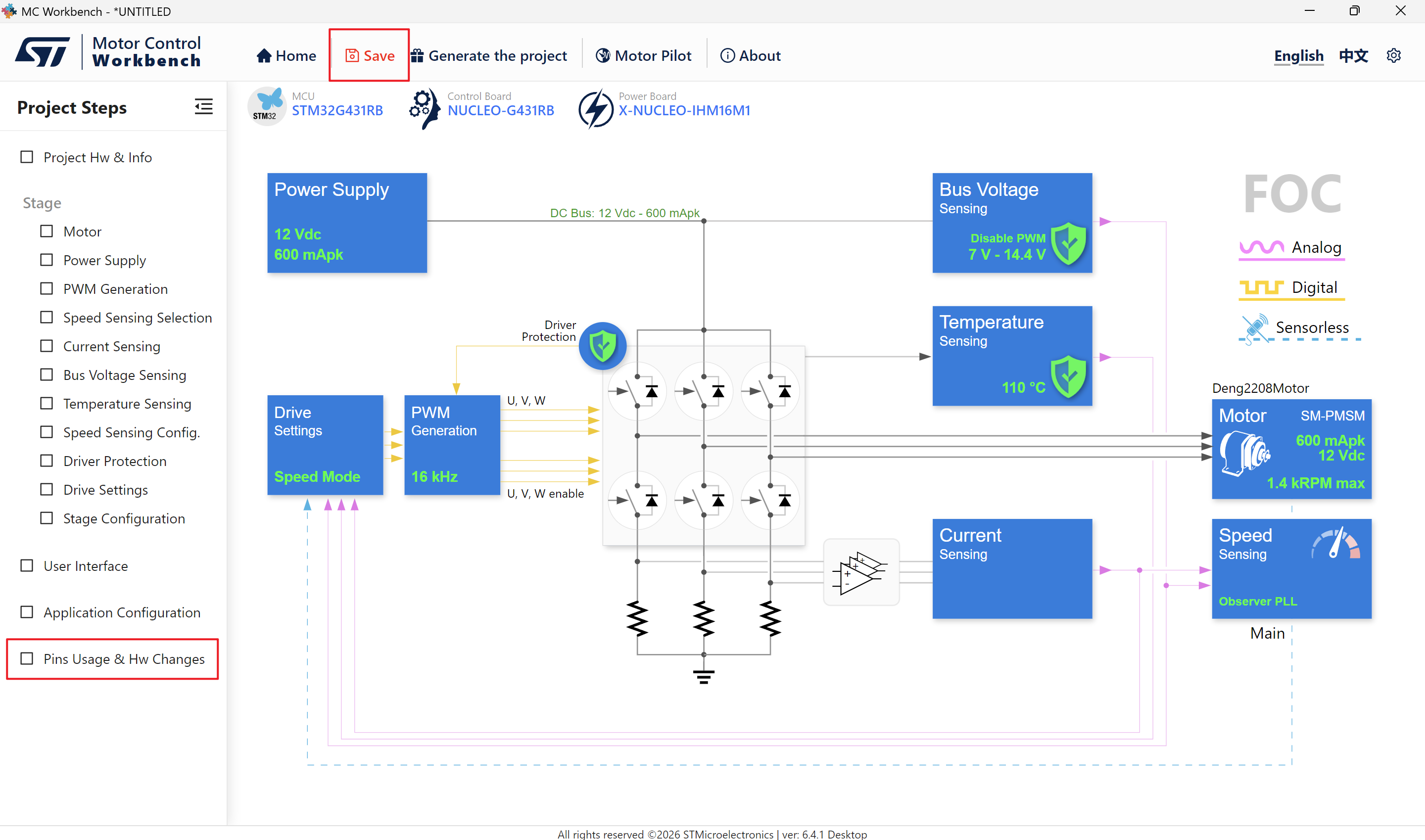This screenshot has height=840, width=1425.
Task: Click the Temperature Sensing shield icon
Action: point(1068,376)
